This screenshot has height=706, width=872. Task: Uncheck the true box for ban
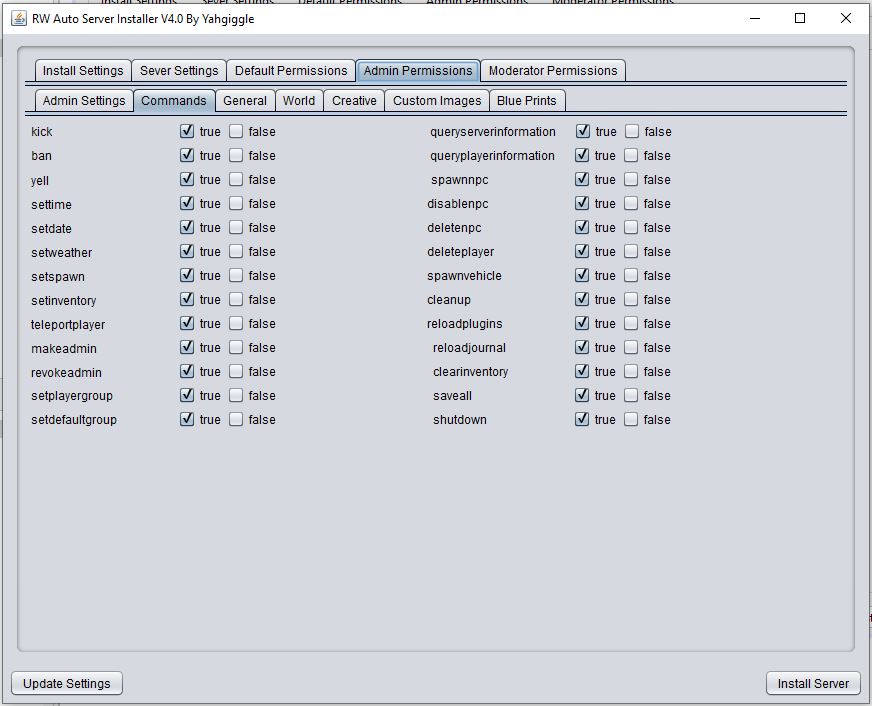(187, 155)
